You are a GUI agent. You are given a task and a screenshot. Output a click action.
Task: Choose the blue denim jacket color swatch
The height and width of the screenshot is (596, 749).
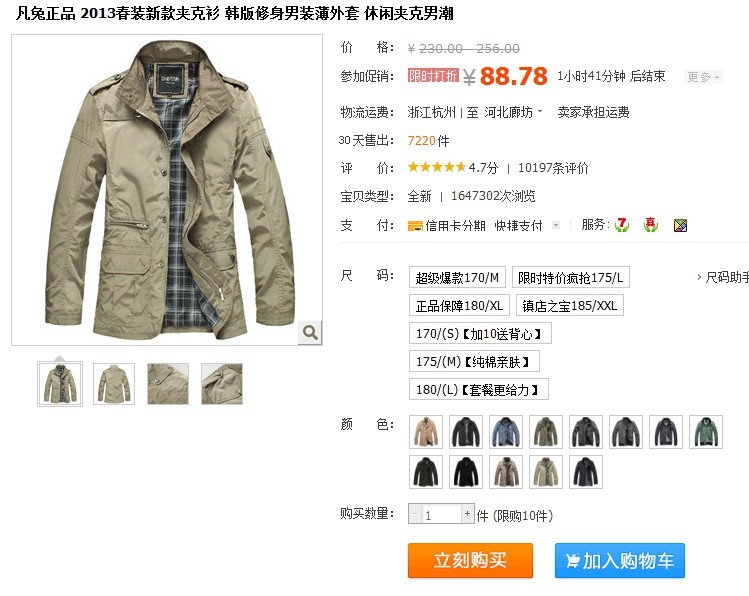(506, 432)
